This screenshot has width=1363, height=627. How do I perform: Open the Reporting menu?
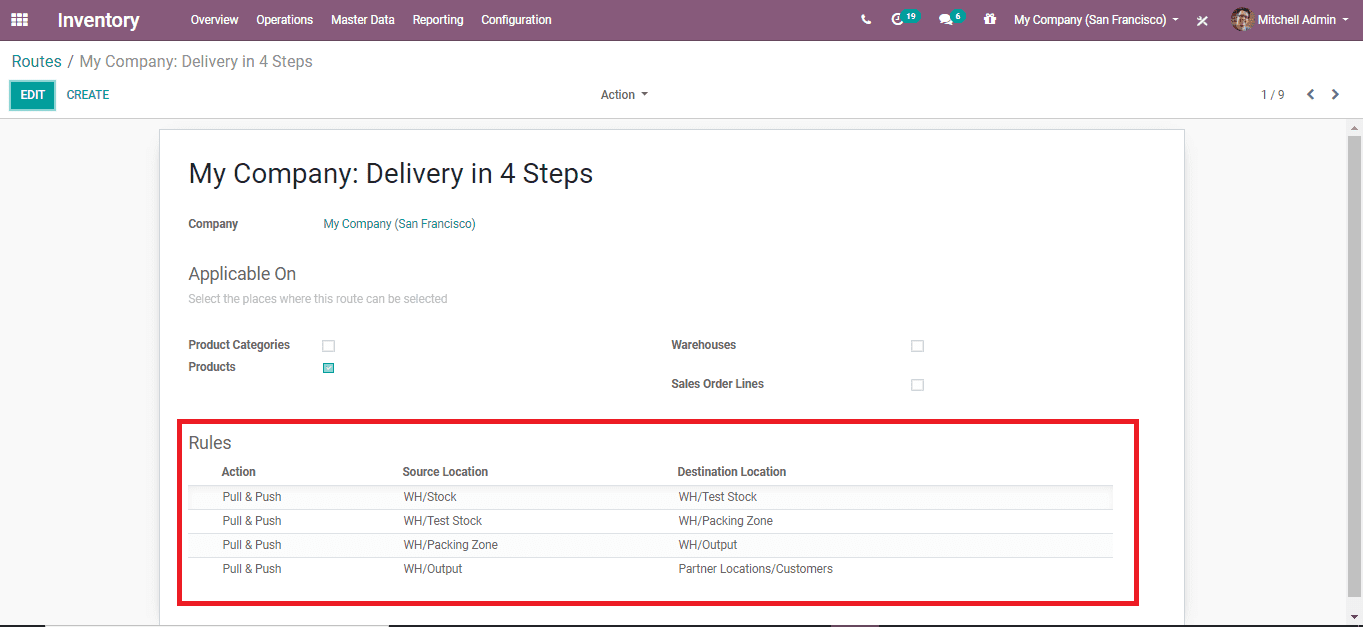tap(438, 20)
